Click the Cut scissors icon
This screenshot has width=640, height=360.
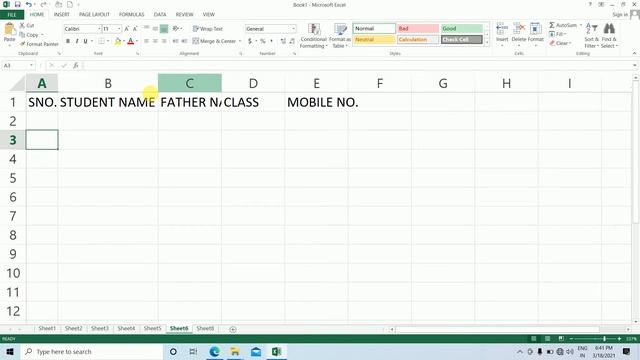click(22, 25)
